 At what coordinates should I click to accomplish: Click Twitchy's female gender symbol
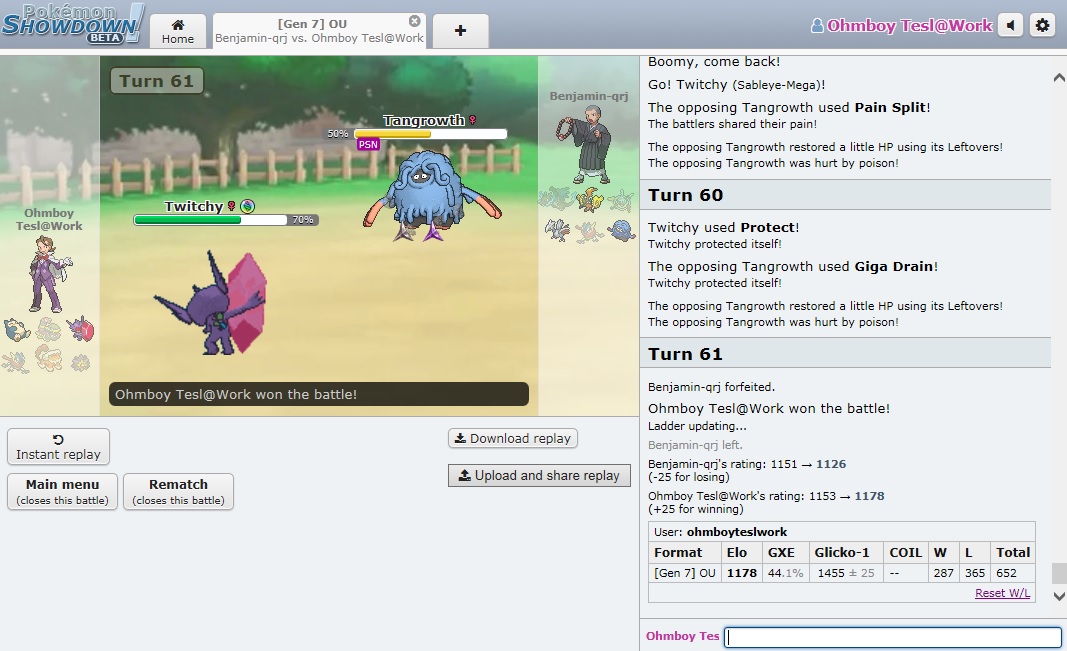(231, 206)
